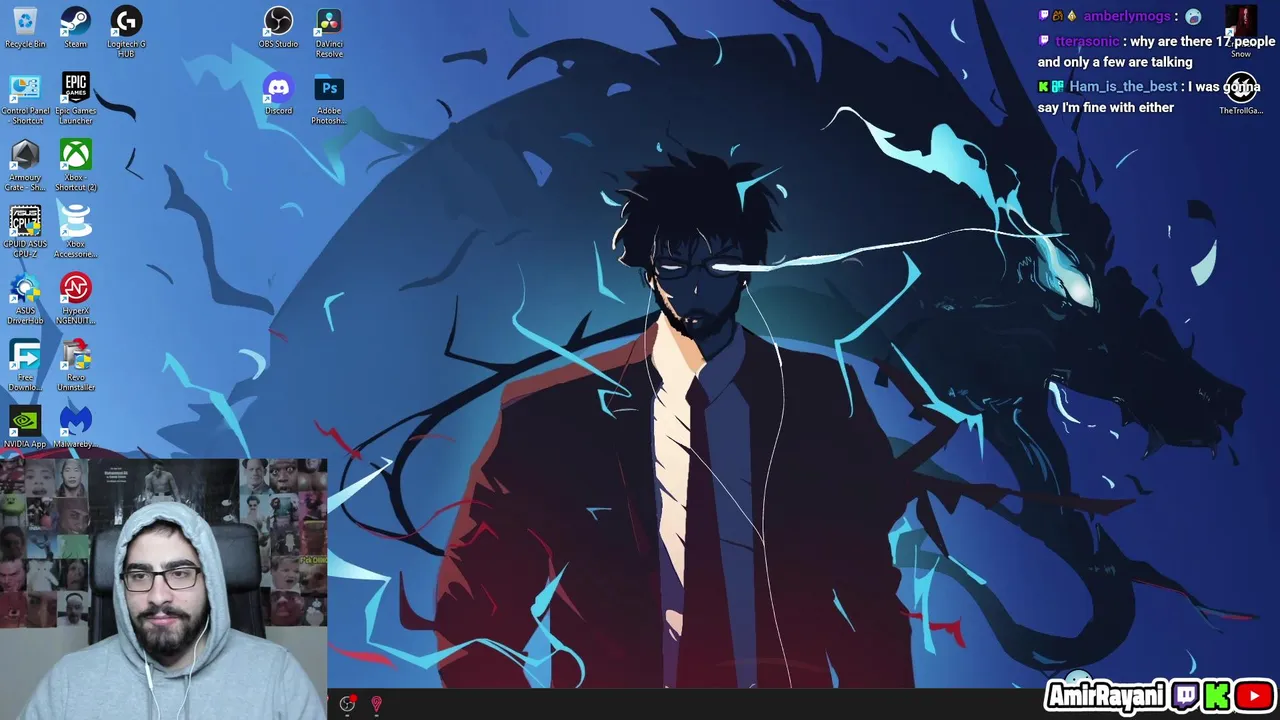Select ASUS DriverHub icon

coord(25,299)
